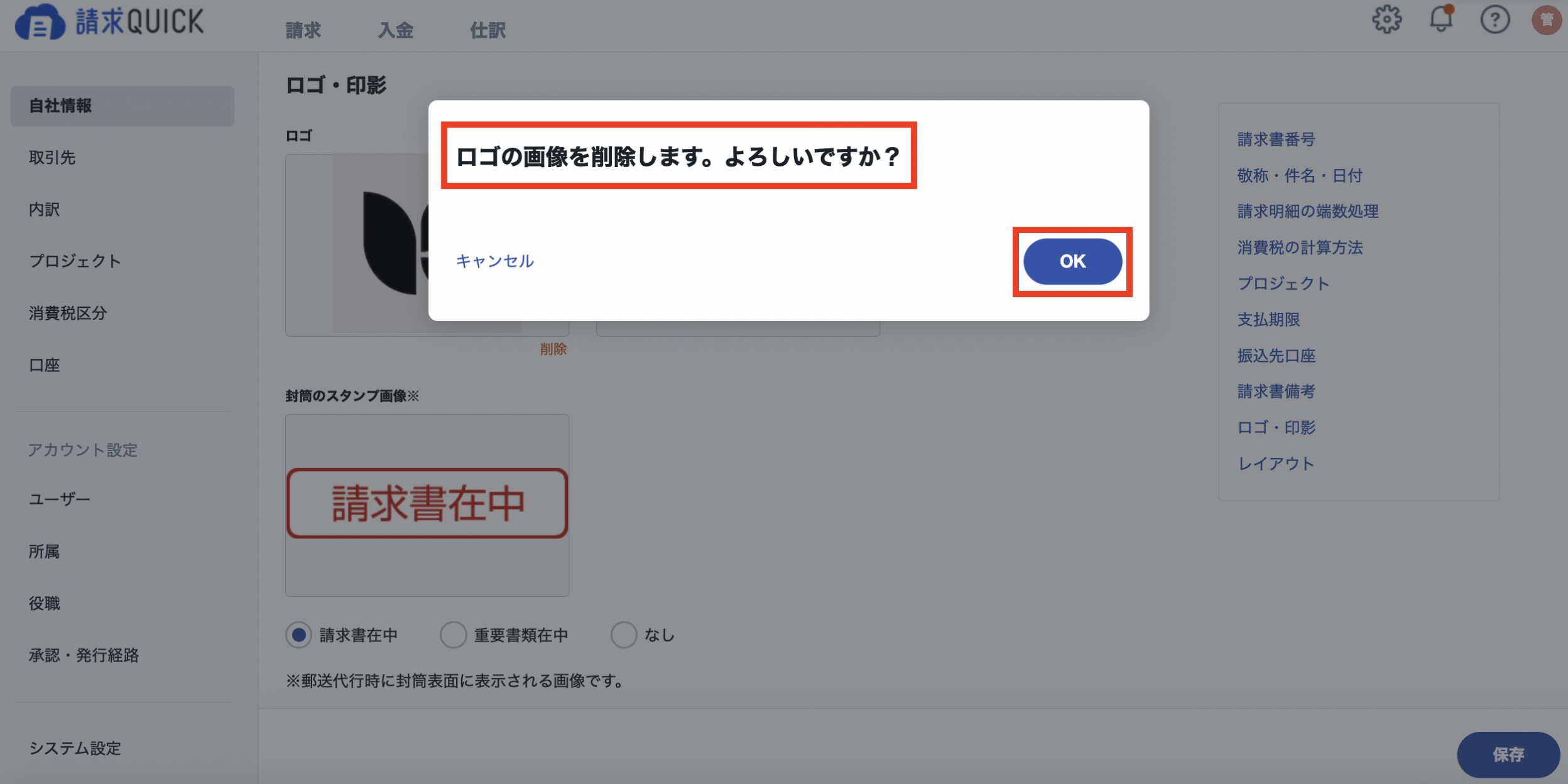Screen dimensions: 1568x784
Task: Switch to the 入金 top tab
Action: 396,30
